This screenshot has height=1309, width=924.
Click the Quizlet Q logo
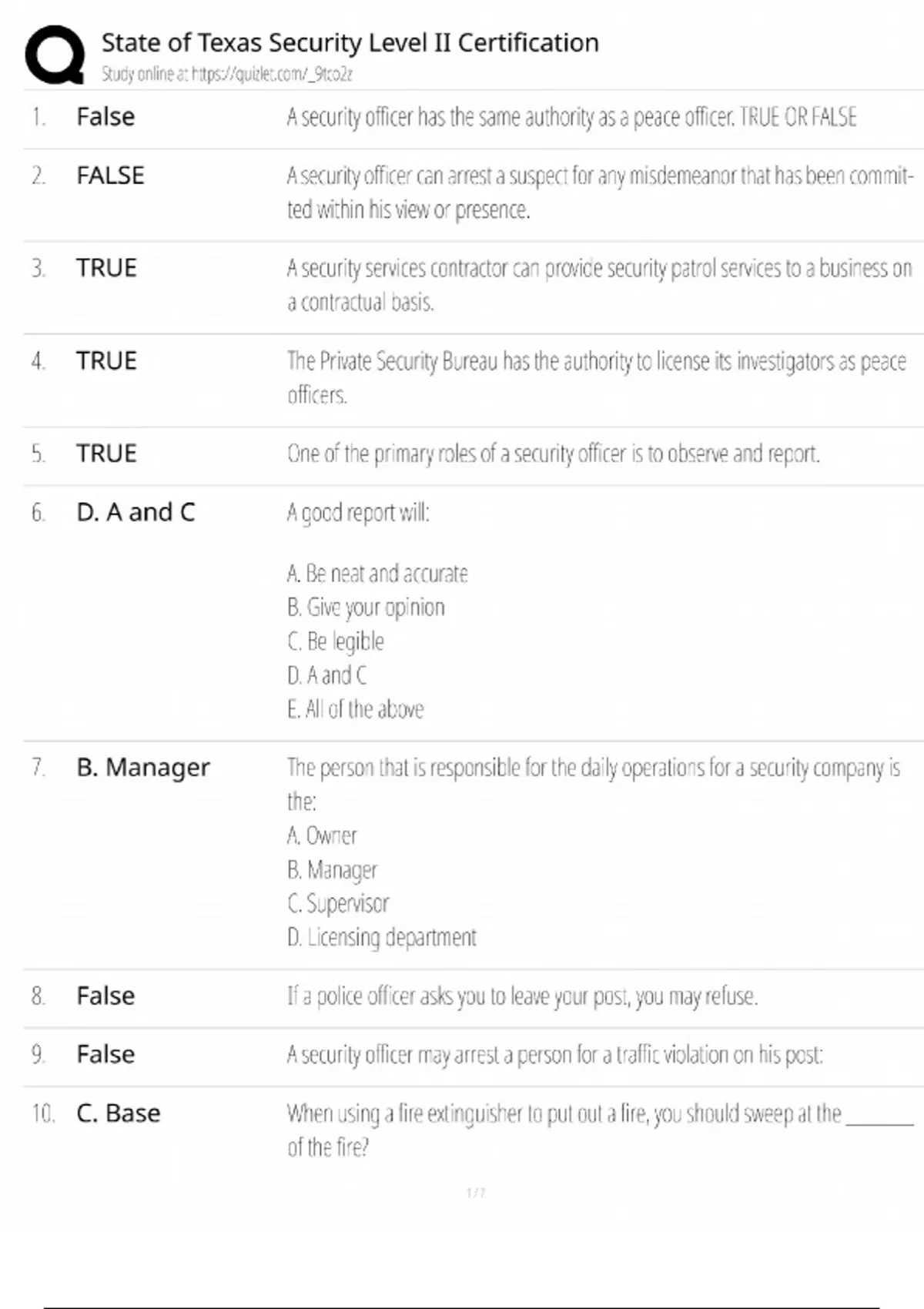(x=55, y=55)
